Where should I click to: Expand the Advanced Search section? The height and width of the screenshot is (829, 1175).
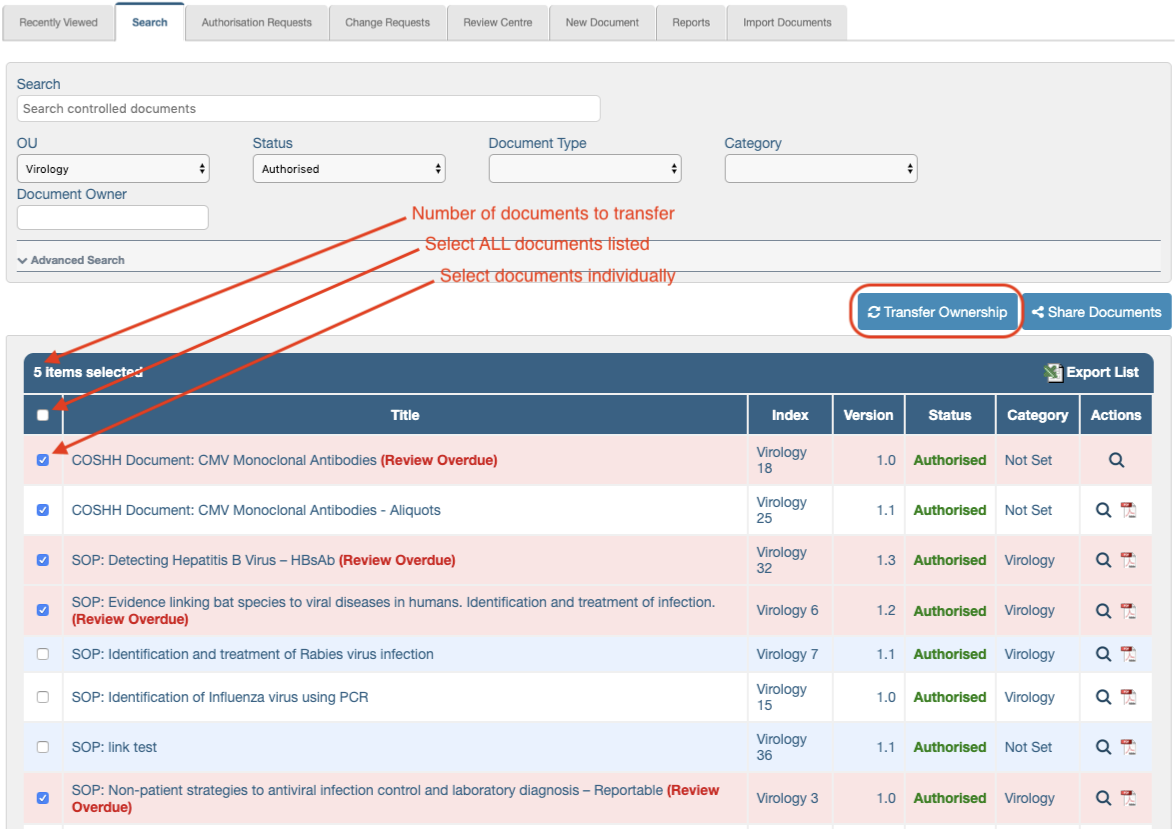[x=71, y=260]
